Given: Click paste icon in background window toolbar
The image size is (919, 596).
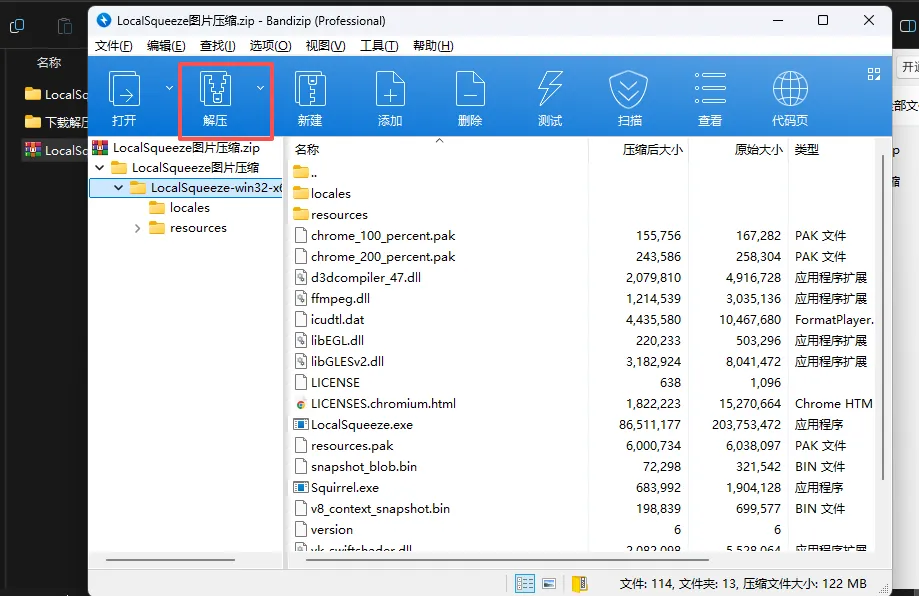Looking at the screenshot, I should pyautogui.click(x=64, y=26).
